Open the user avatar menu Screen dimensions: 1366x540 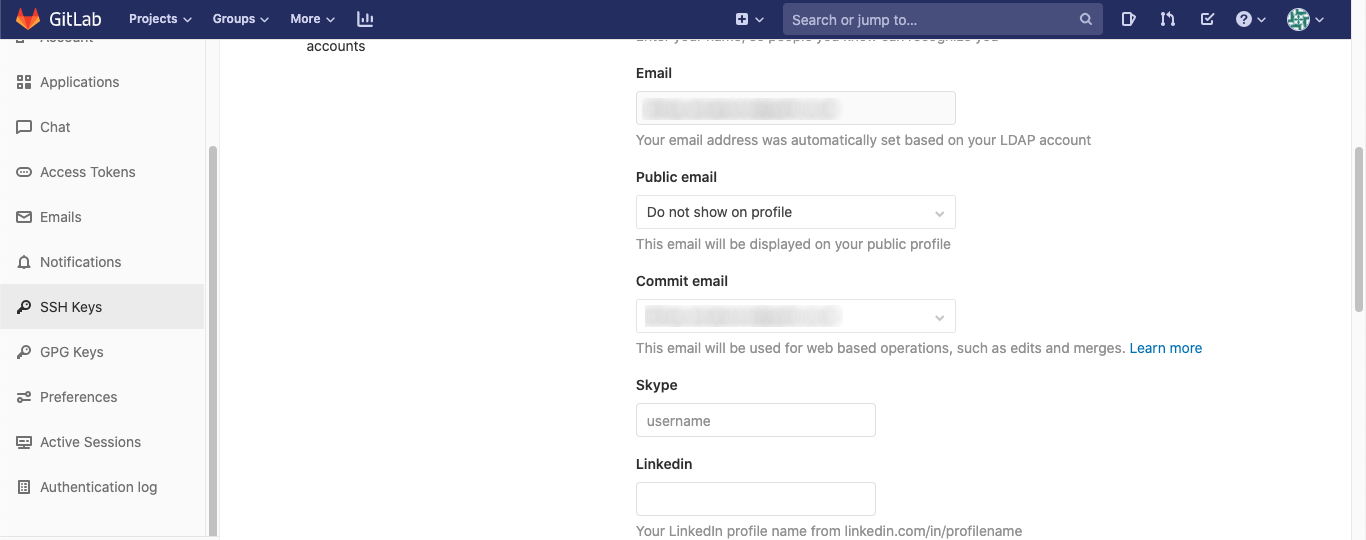(1305, 19)
